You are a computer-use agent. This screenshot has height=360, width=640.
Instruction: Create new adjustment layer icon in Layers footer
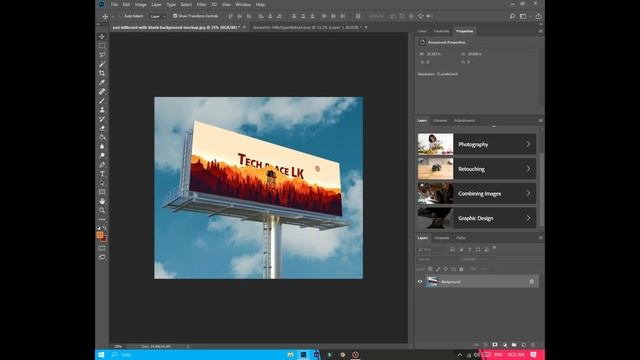click(x=504, y=345)
